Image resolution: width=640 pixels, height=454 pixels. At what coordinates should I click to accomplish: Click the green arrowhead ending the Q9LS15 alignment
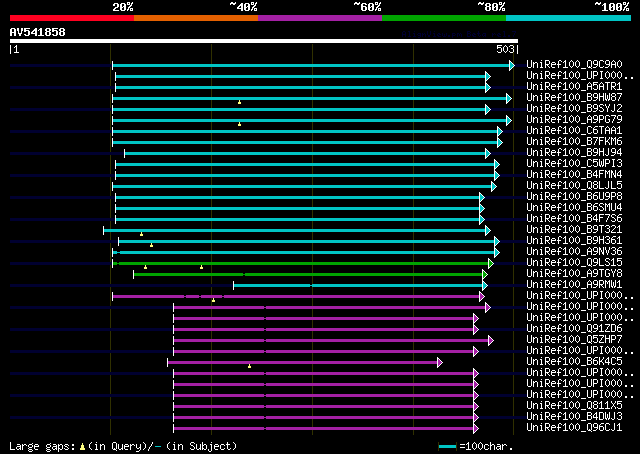[x=491, y=264]
